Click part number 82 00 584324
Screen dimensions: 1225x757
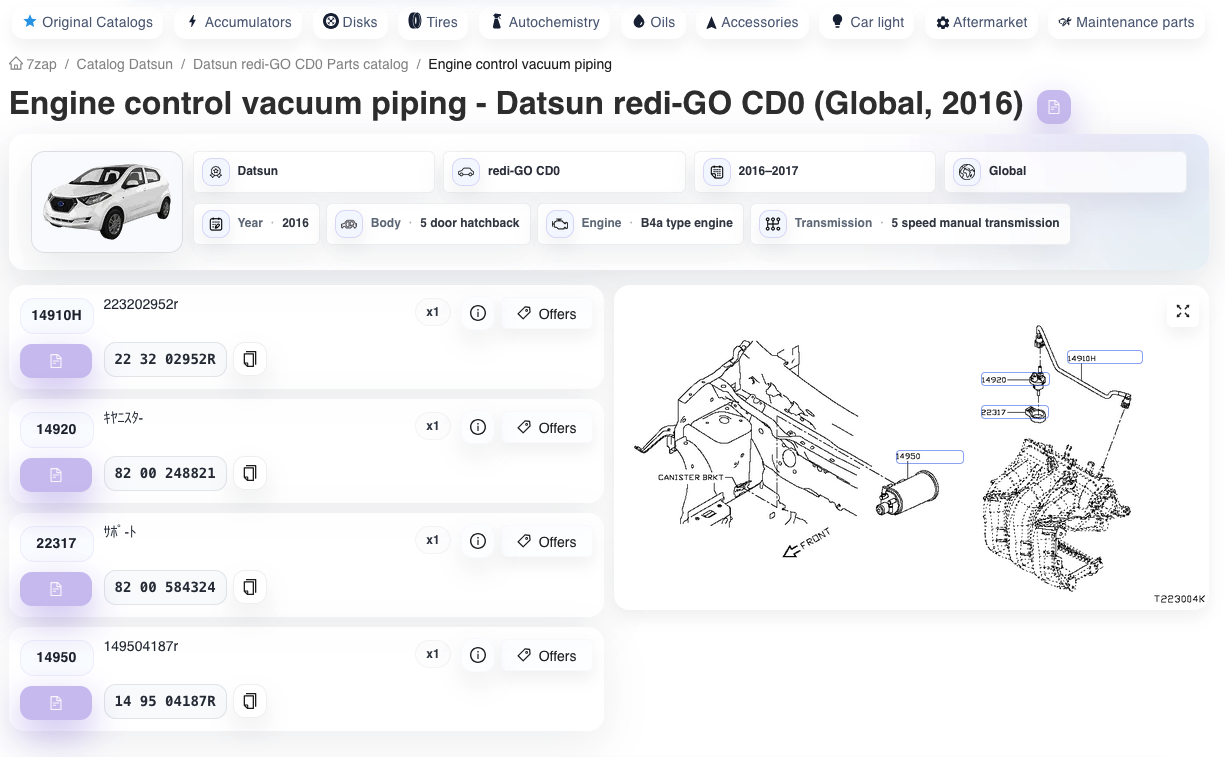[165, 587]
